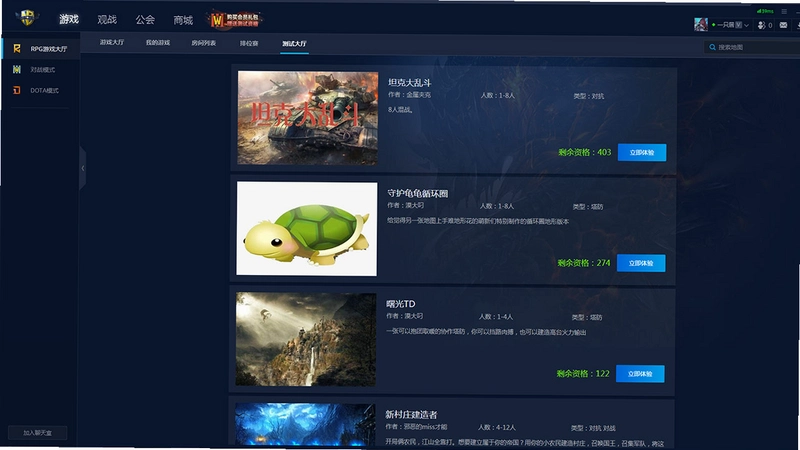Check the 39ms network latency indicator
The width and height of the screenshot is (800, 450).
(765, 11)
